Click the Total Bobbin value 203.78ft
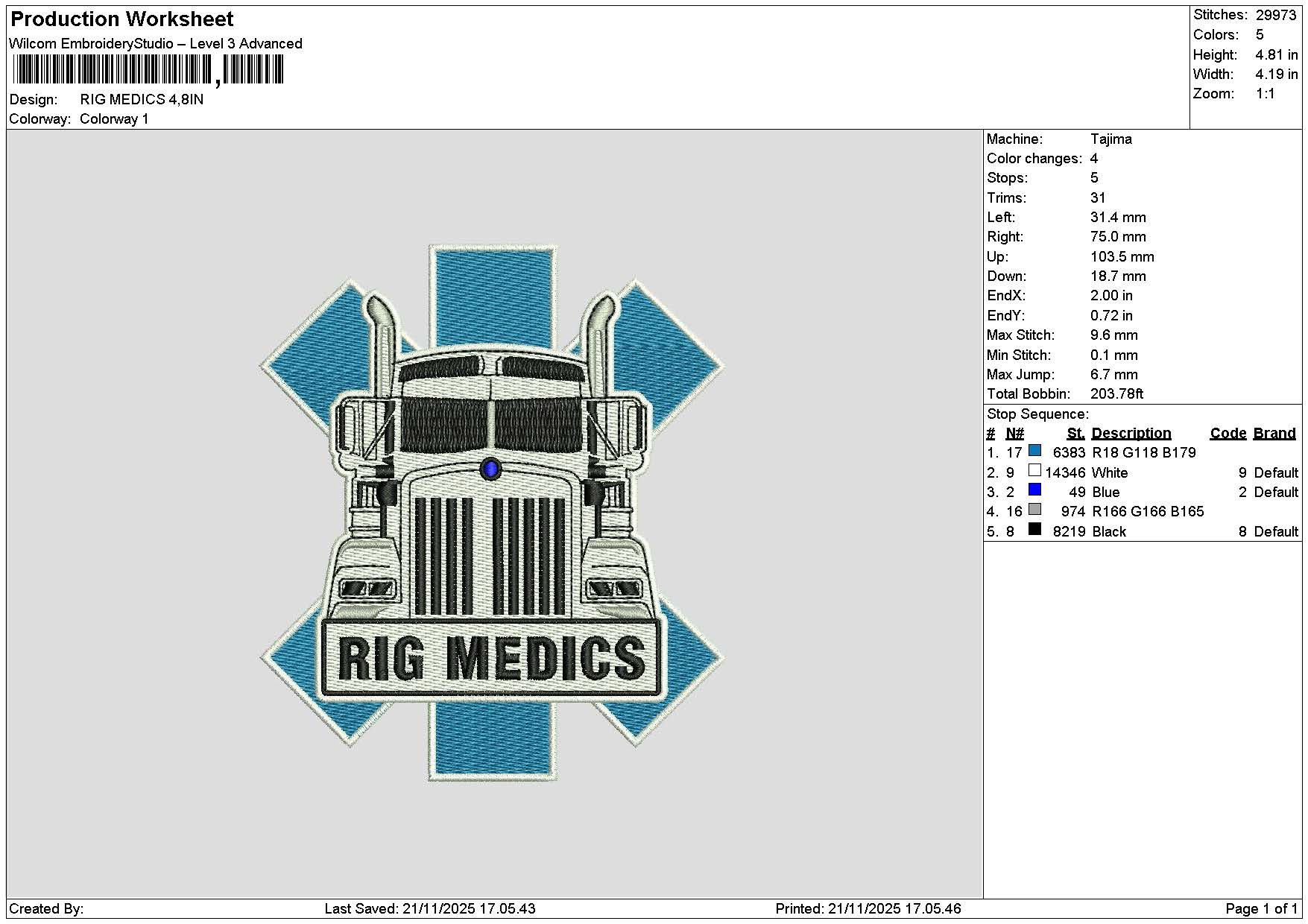Screen dimensions: 1308x924 1116,393
